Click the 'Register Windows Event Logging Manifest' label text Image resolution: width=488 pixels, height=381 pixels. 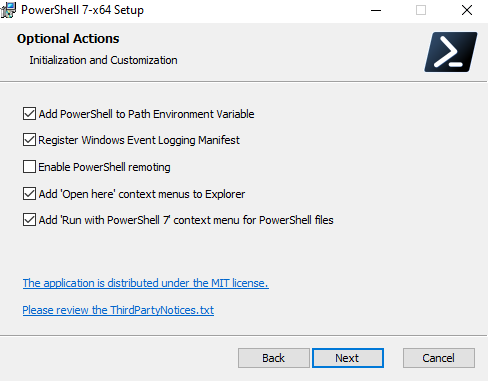pos(139,140)
